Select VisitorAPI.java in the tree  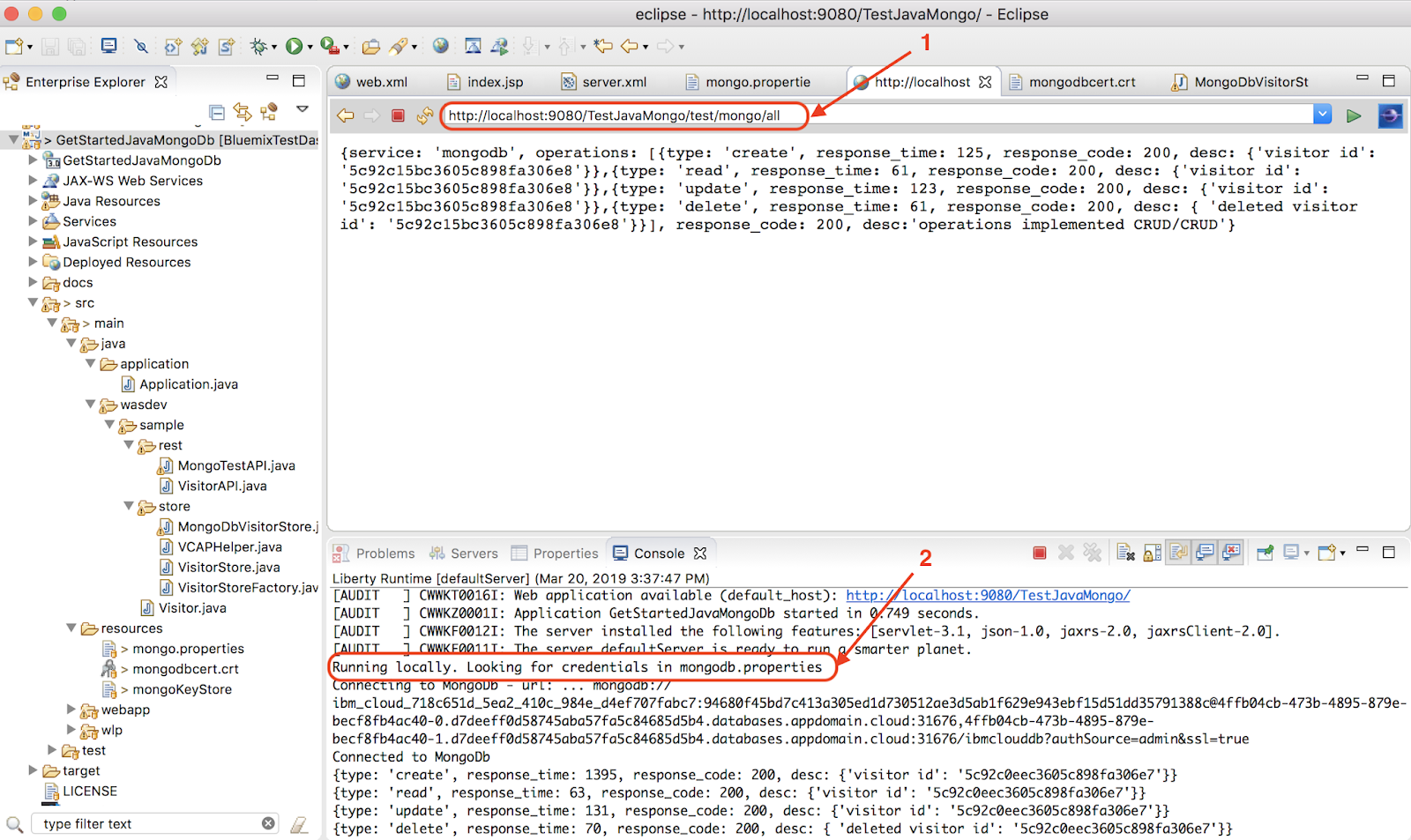coord(222,486)
